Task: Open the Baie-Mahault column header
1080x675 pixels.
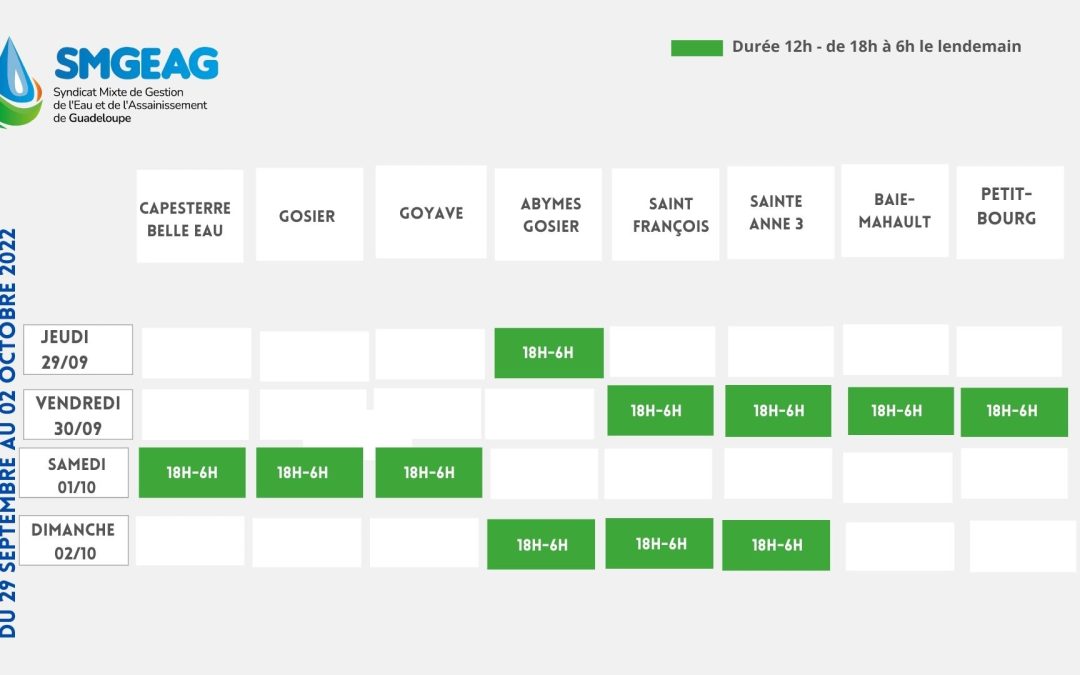Action: pyautogui.click(x=894, y=211)
